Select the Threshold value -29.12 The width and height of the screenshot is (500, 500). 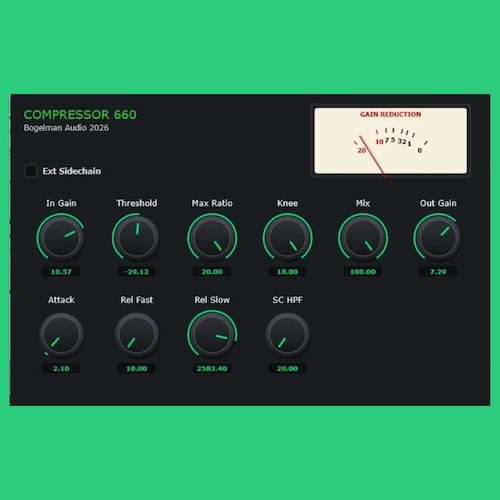pyautogui.click(x=137, y=272)
